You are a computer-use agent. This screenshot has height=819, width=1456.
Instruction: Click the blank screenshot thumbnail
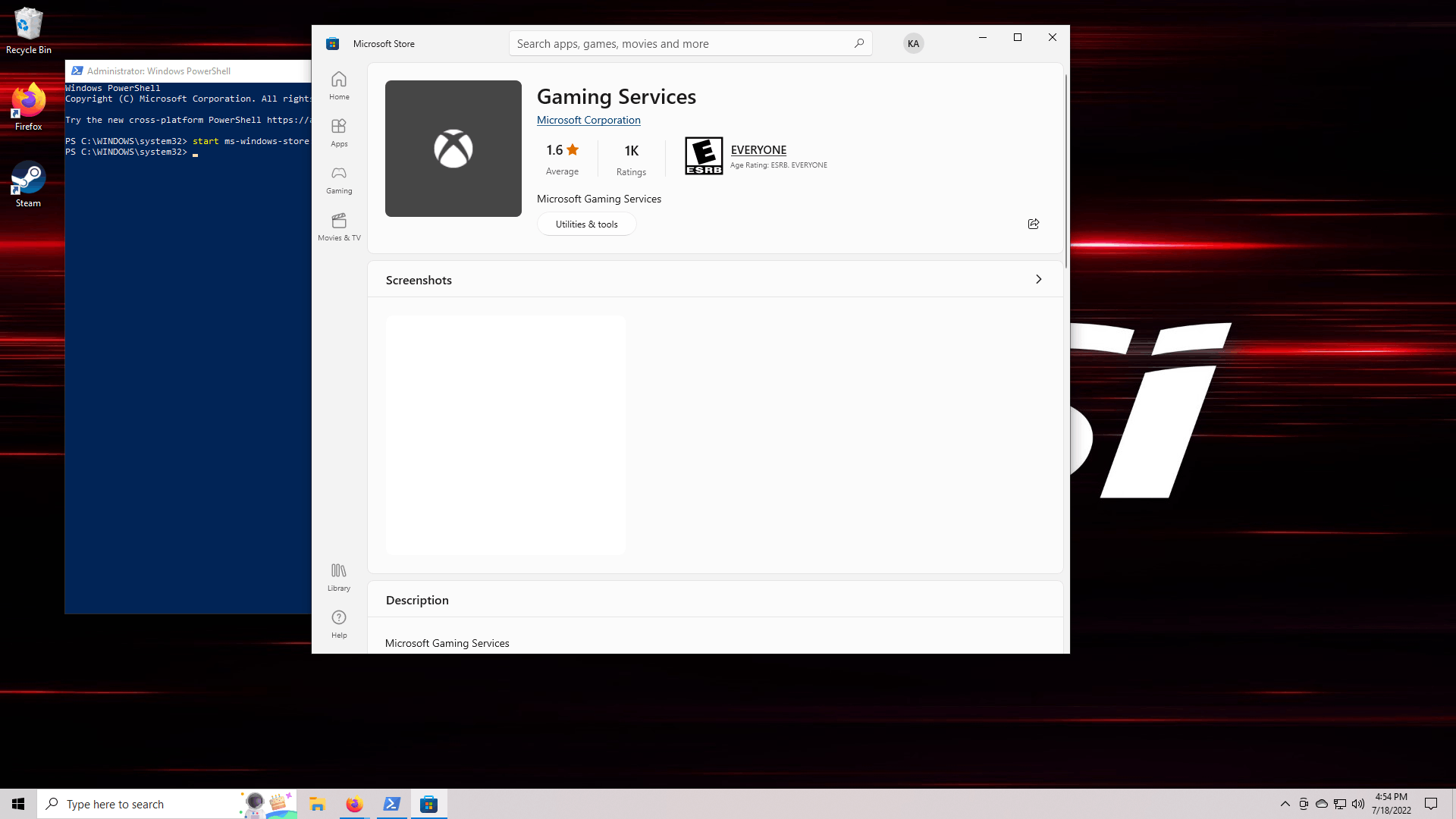pyautogui.click(x=506, y=435)
